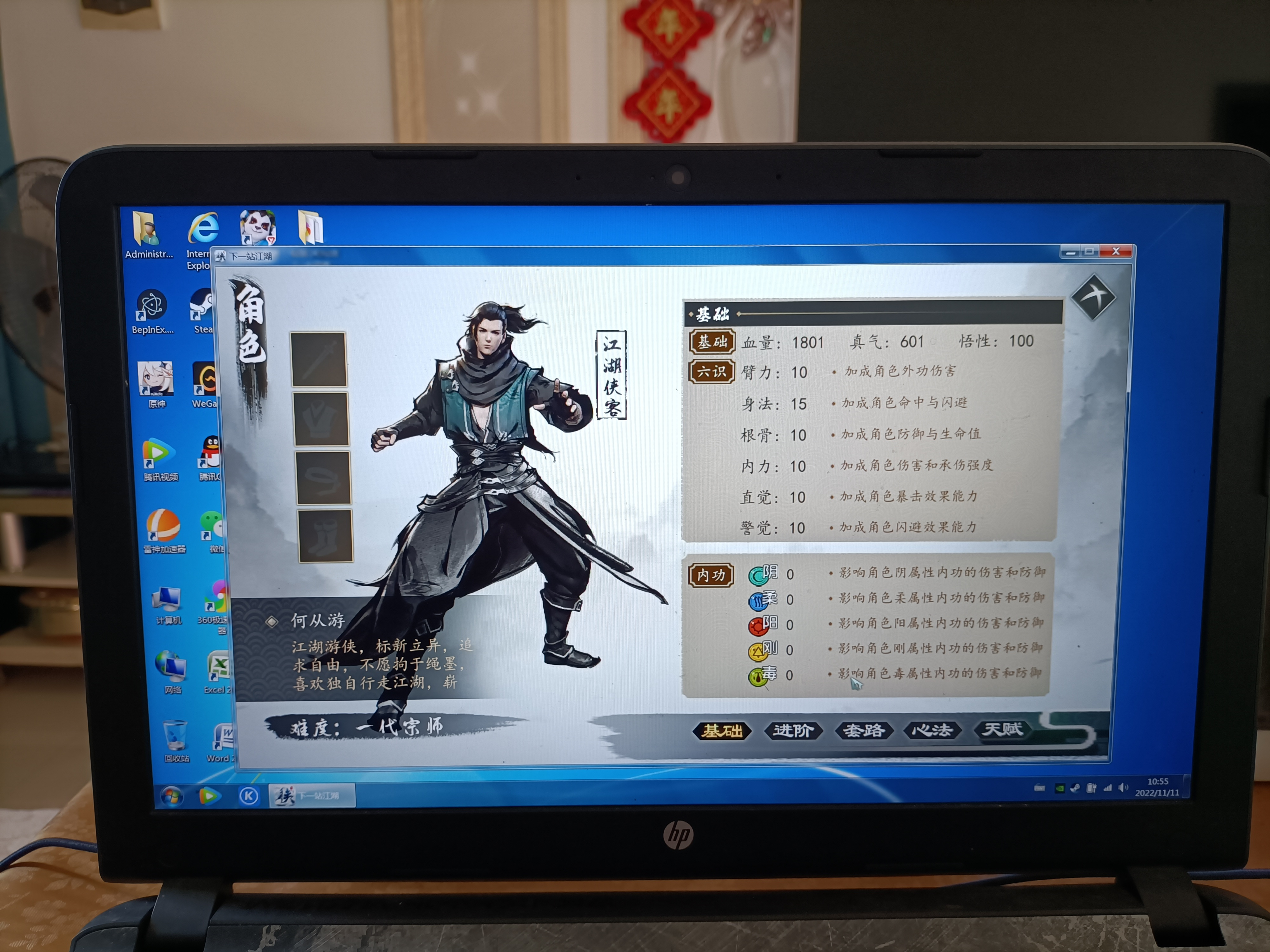Screen dimensions: 1270x952
Task: Switch to the 基础 tab at bottom
Action: tap(722, 731)
